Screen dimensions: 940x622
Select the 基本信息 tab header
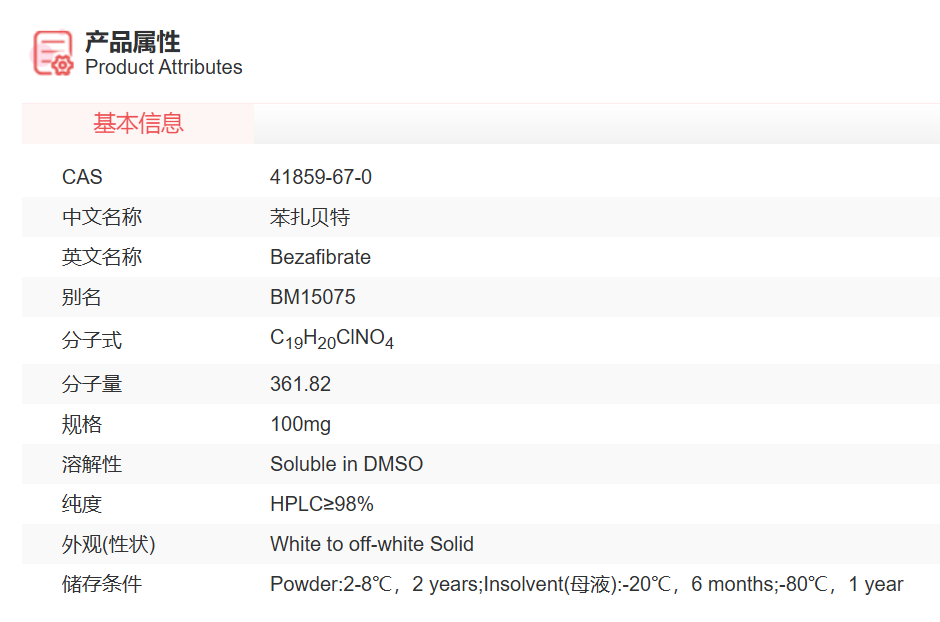[138, 124]
